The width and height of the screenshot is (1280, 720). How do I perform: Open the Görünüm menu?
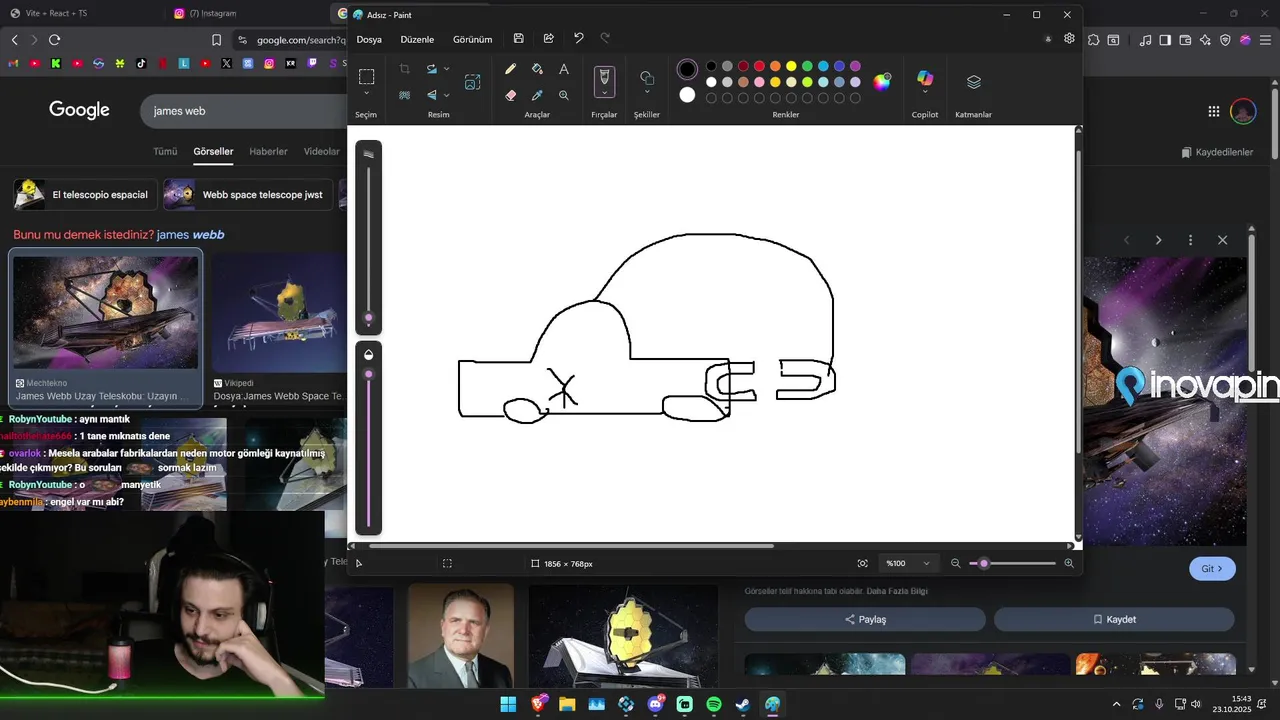472,39
